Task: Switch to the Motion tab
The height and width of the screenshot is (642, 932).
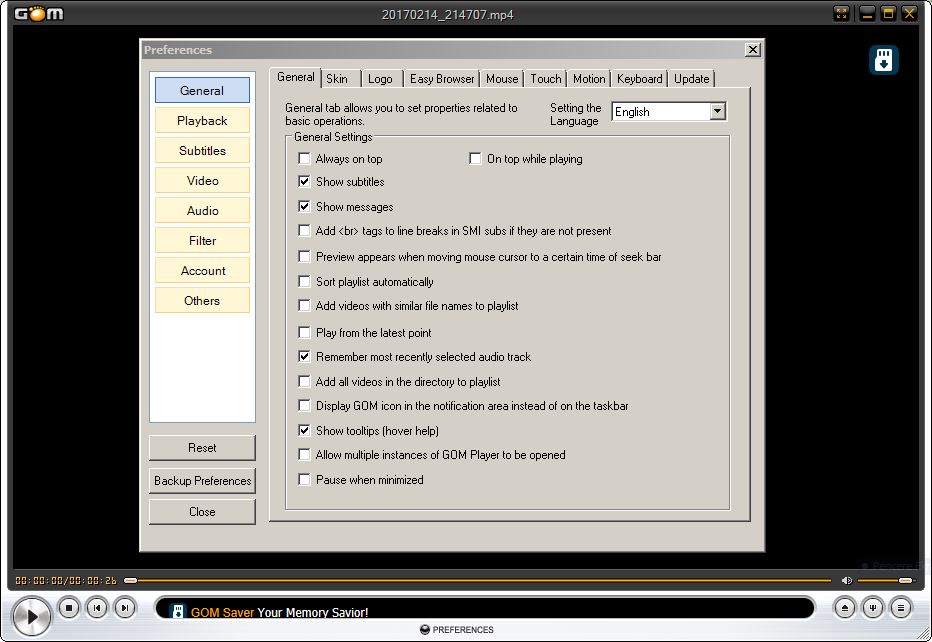Action: [x=588, y=78]
